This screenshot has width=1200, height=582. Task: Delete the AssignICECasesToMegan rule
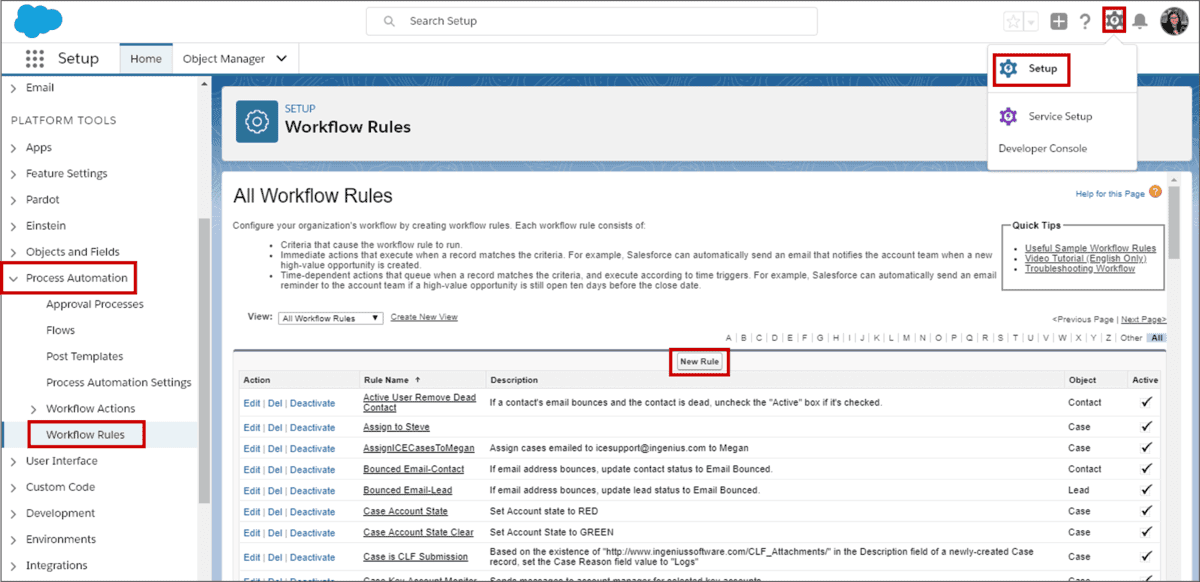pos(275,449)
